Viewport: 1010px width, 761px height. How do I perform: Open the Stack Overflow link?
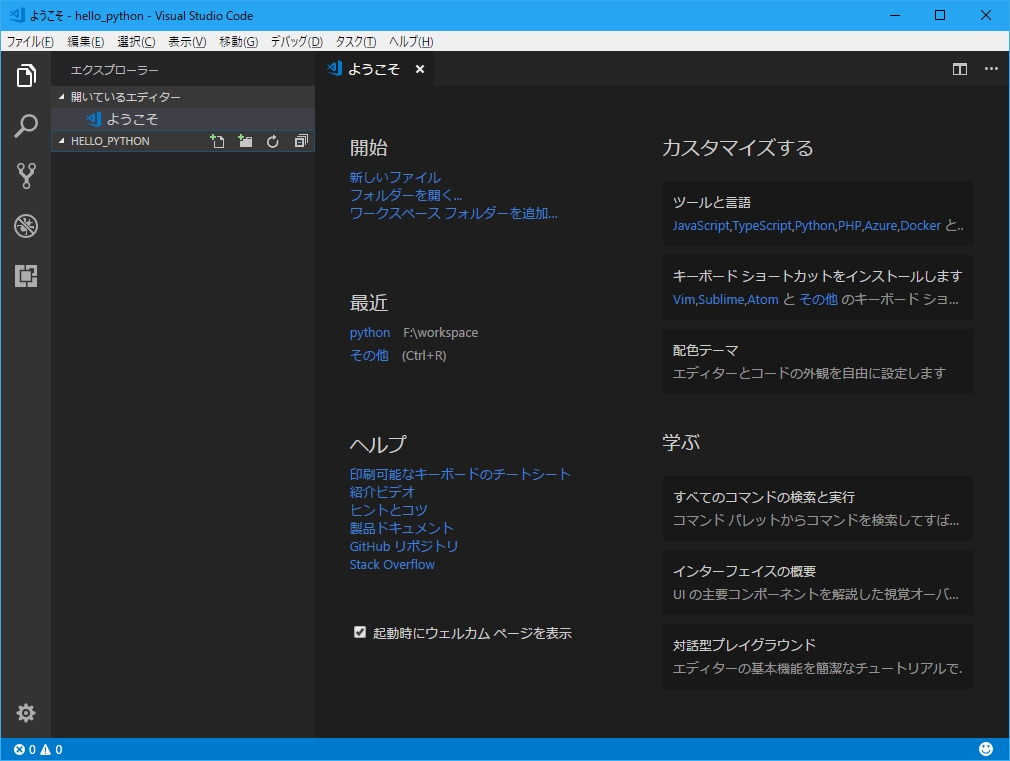point(392,564)
